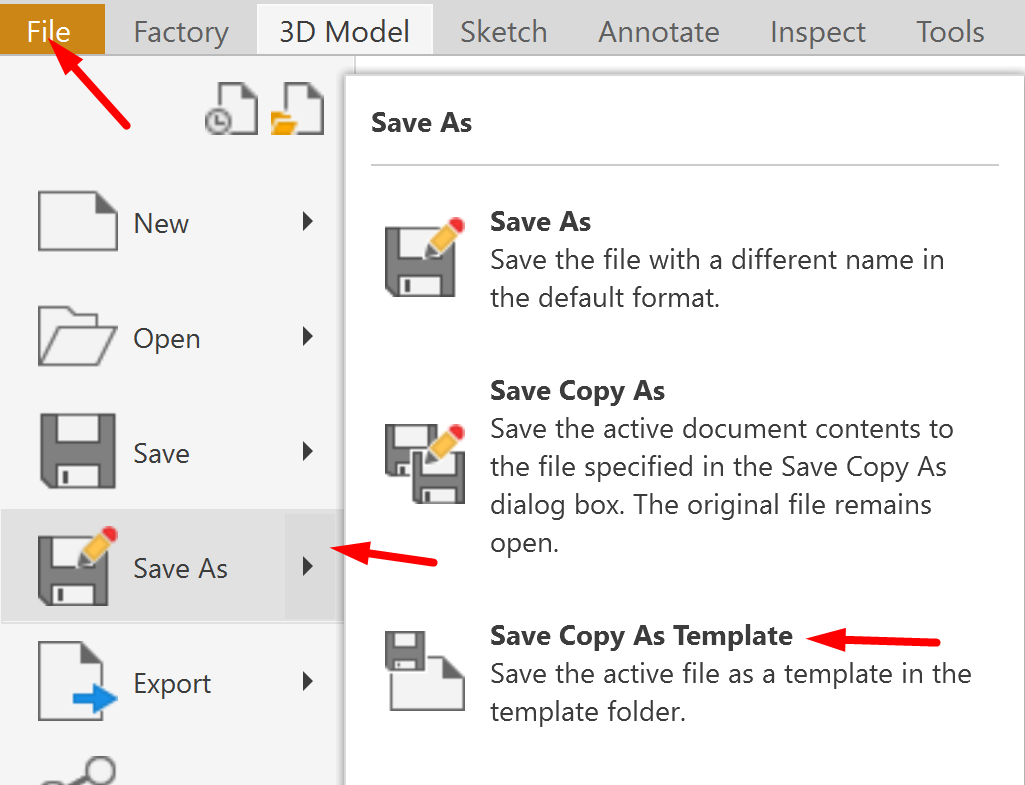Click the Save floppy disk icon
1025x785 pixels.
[77, 452]
